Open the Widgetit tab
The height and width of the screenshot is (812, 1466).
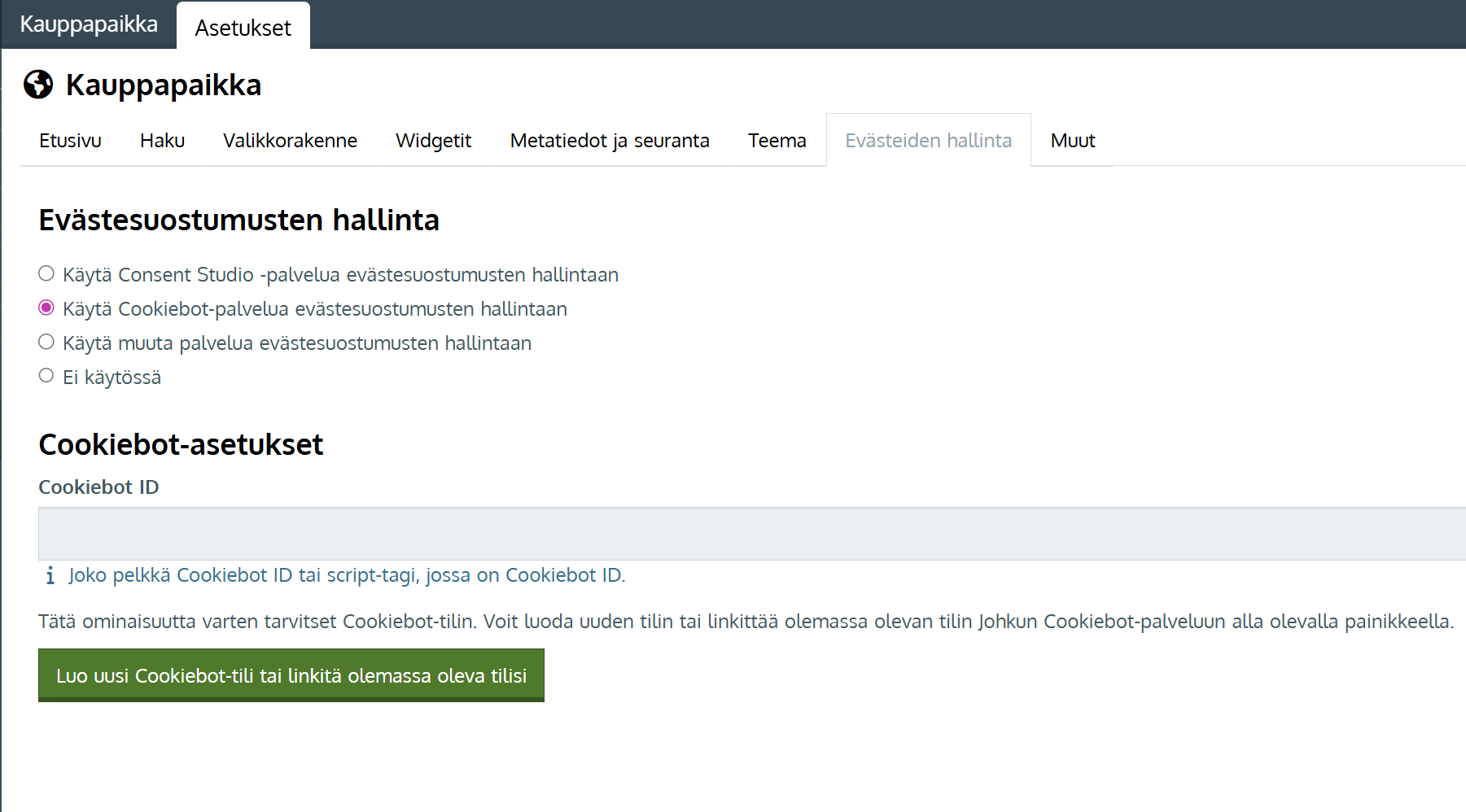pos(433,141)
